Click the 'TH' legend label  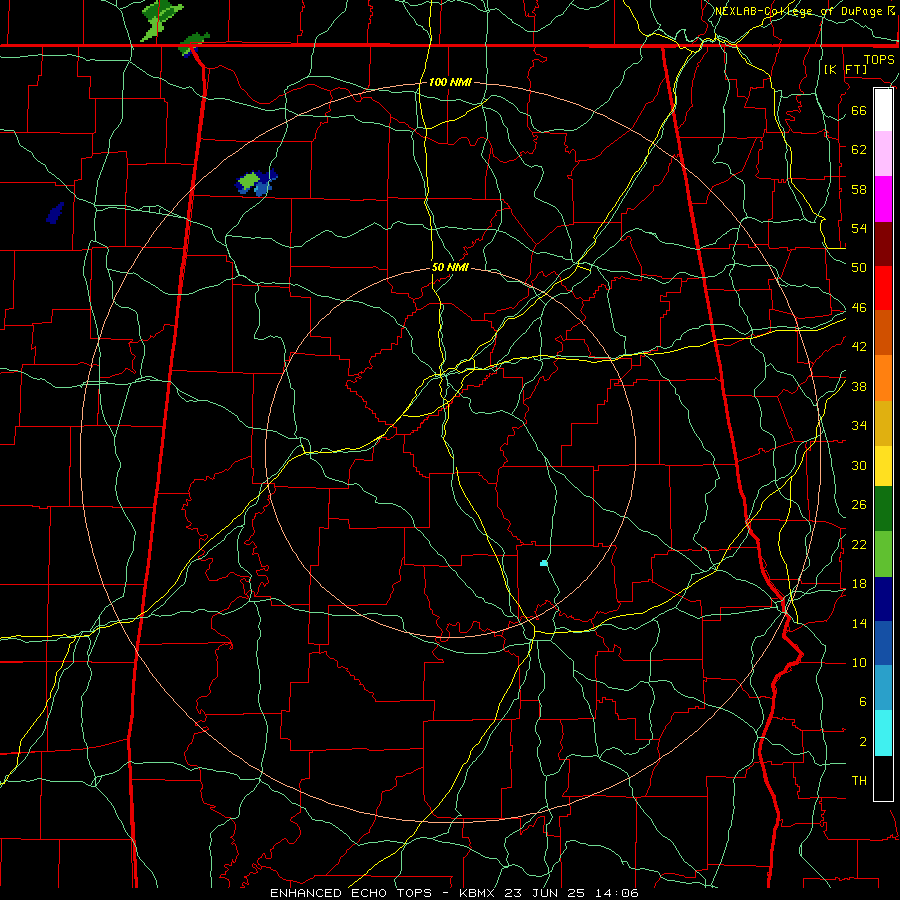859,781
